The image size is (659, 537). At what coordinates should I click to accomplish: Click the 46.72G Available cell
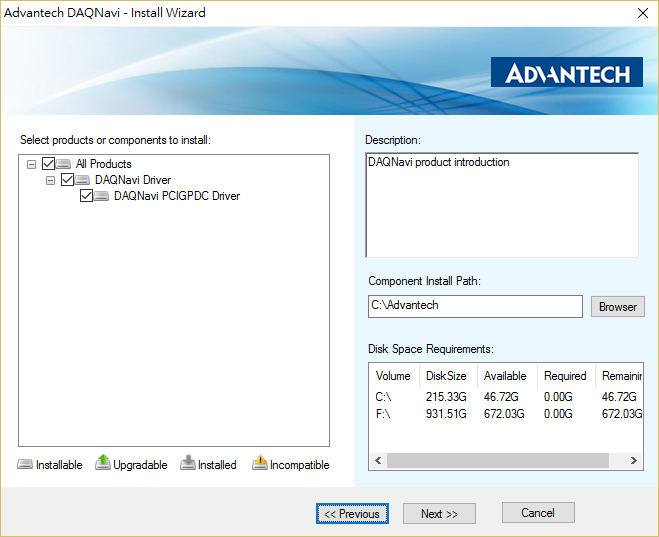click(x=501, y=397)
